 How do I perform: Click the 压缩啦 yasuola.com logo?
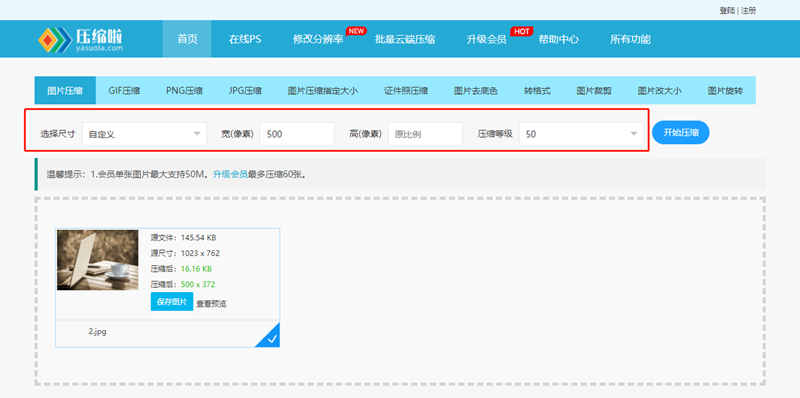click(x=81, y=39)
